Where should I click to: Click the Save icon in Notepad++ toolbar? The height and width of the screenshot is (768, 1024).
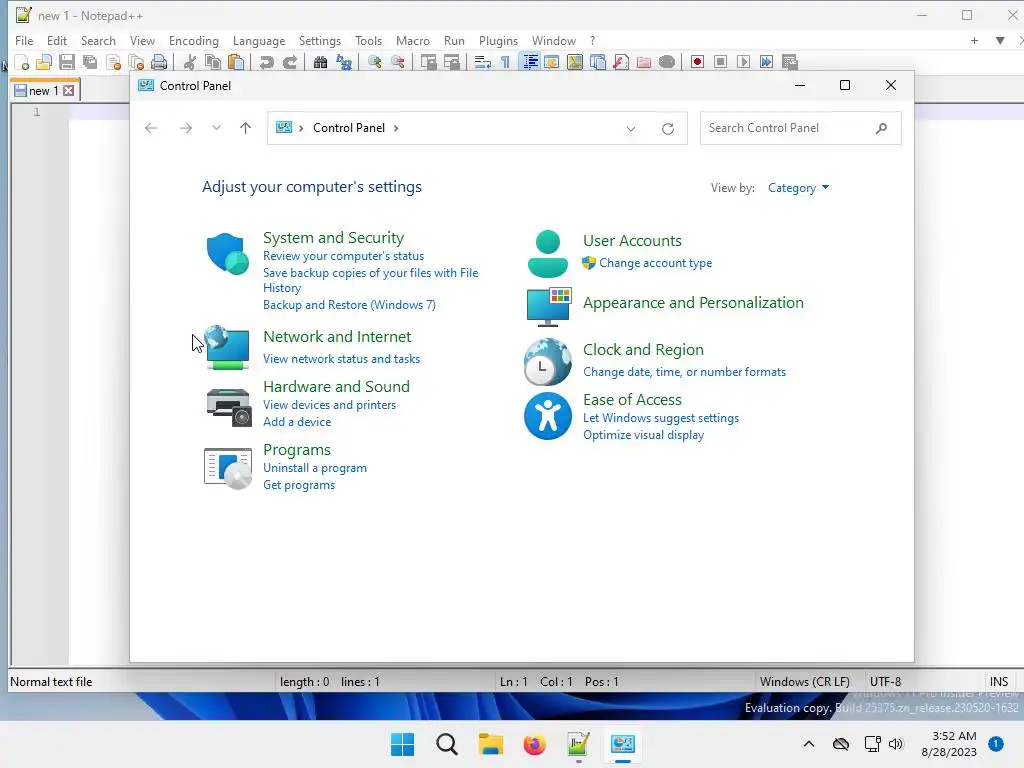coord(67,62)
